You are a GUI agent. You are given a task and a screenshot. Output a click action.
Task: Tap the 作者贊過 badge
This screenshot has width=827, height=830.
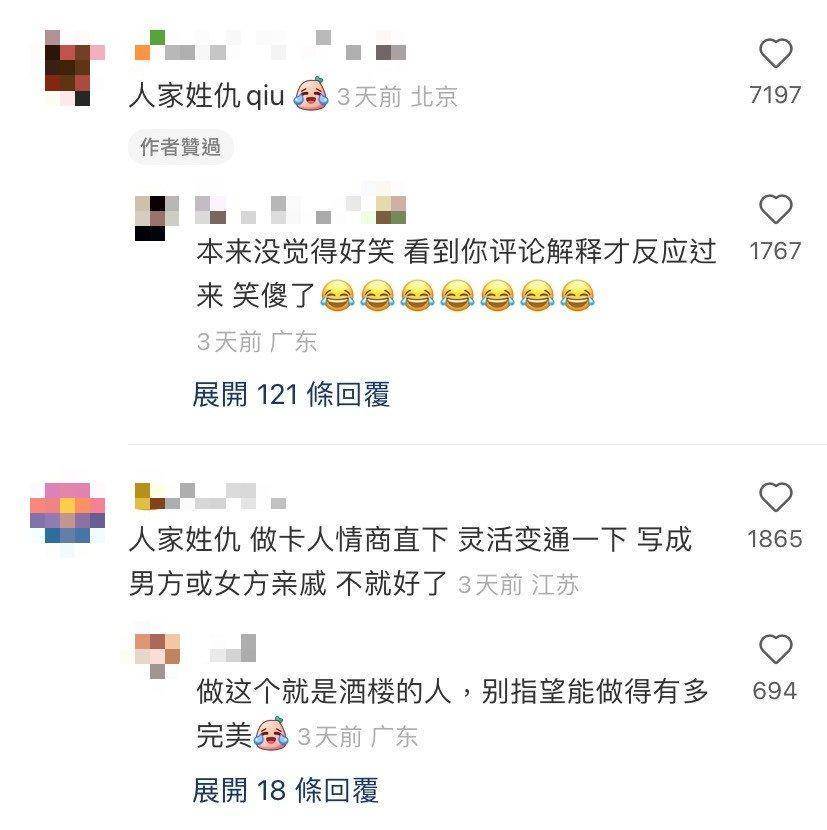click(181, 147)
